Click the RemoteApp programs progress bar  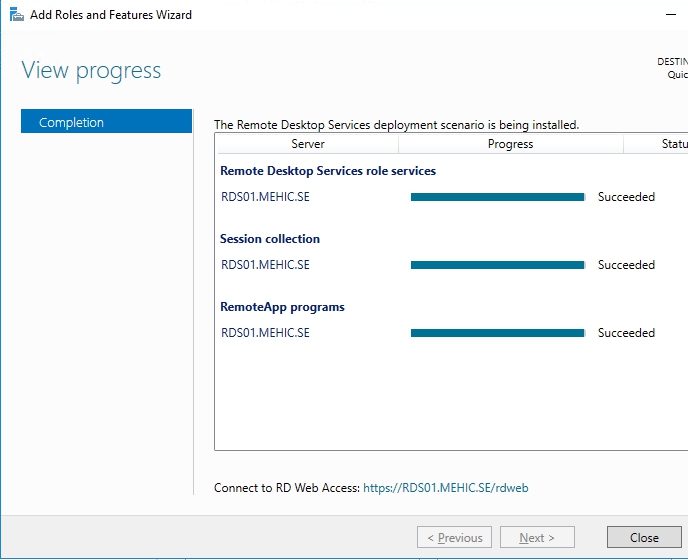point(497,333)
